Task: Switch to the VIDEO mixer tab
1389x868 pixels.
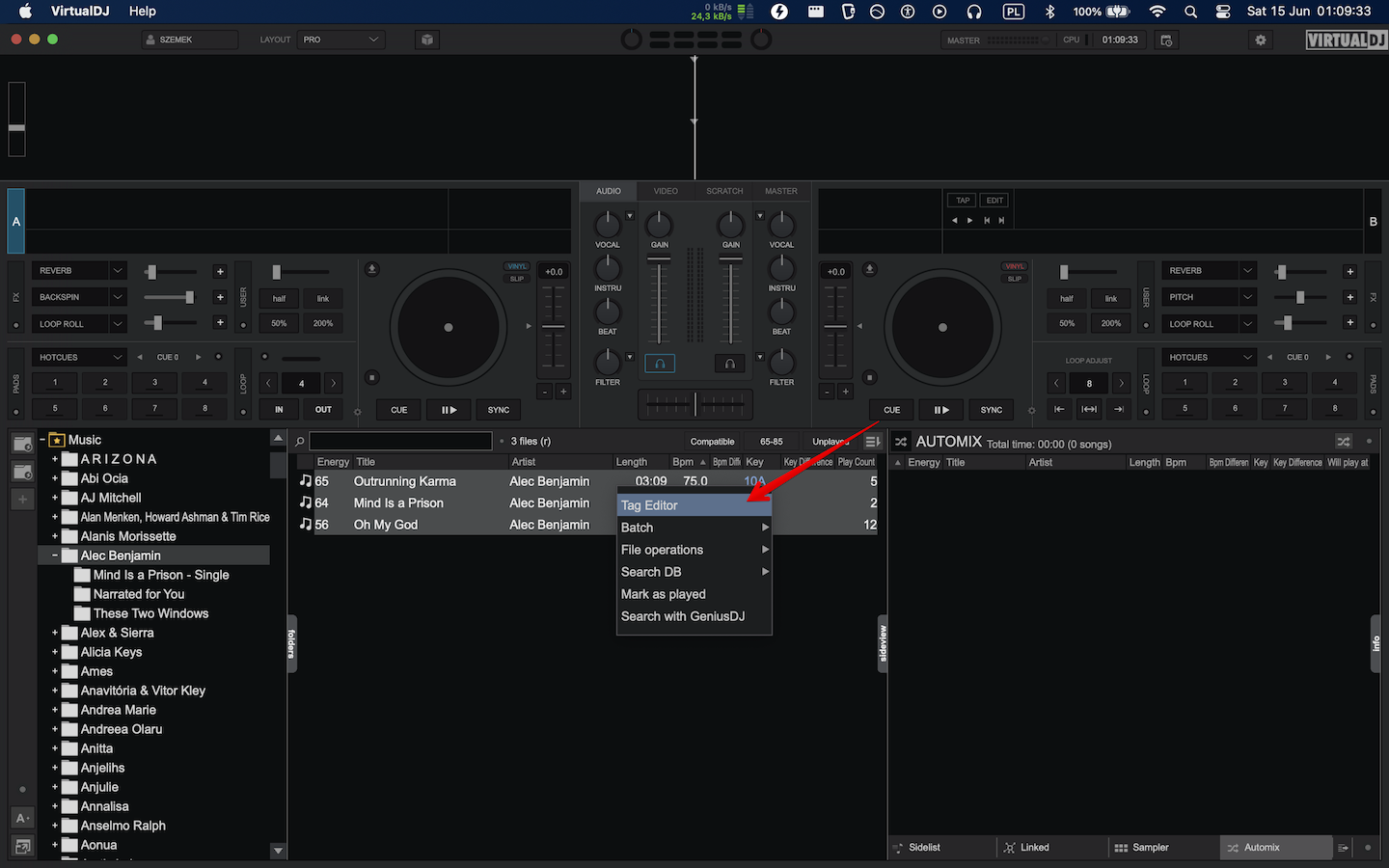Action: (x=666, y=191)
